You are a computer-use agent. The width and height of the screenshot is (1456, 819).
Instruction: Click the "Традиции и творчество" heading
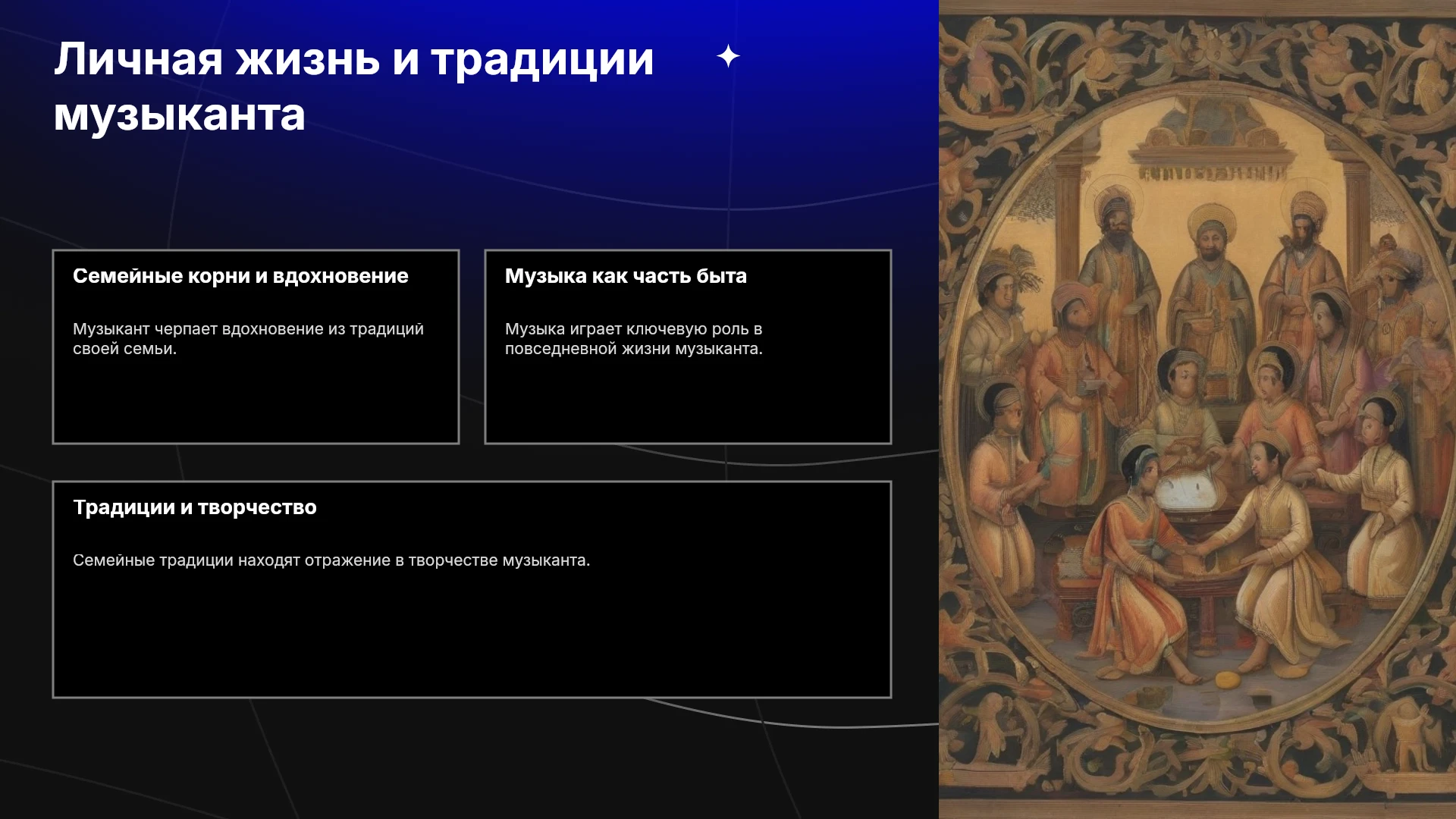[195, 507]
